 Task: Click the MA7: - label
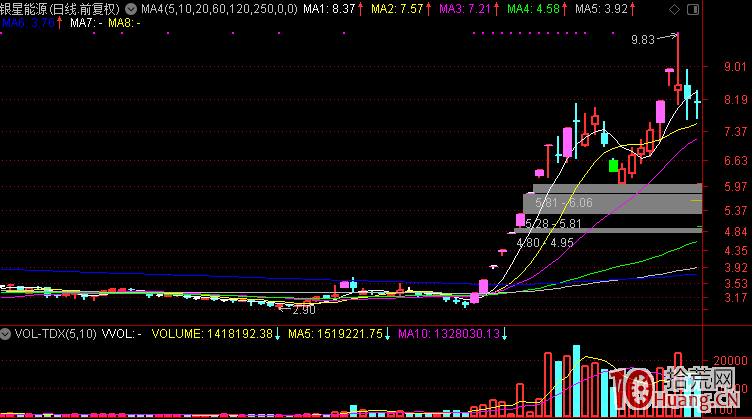click(86, 23)
